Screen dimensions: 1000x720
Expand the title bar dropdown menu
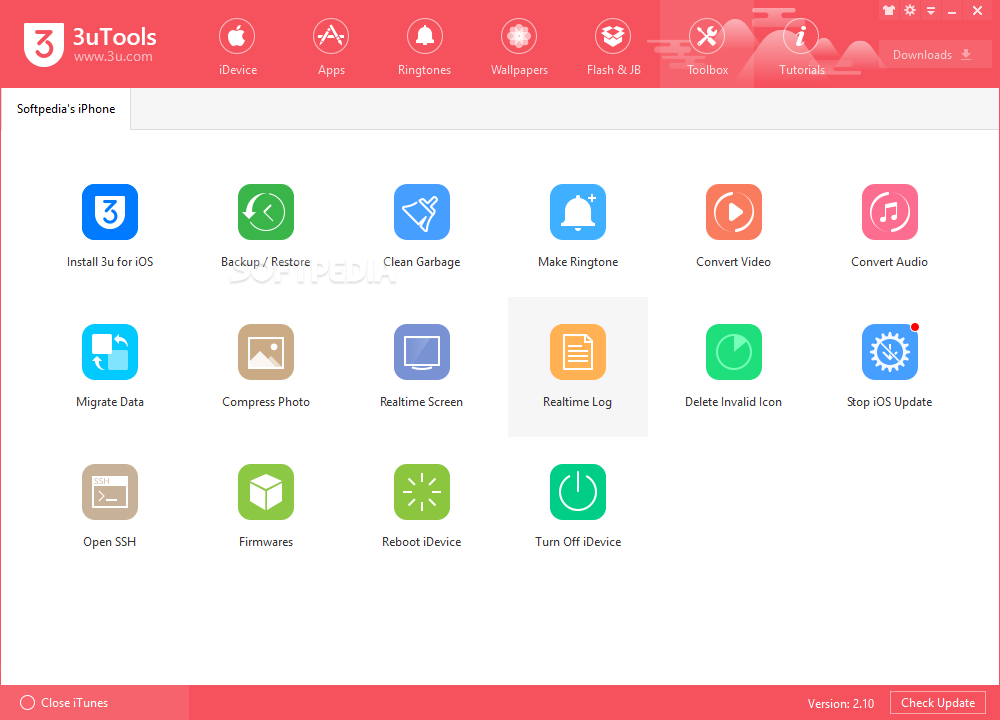click(x=931, y=11)
